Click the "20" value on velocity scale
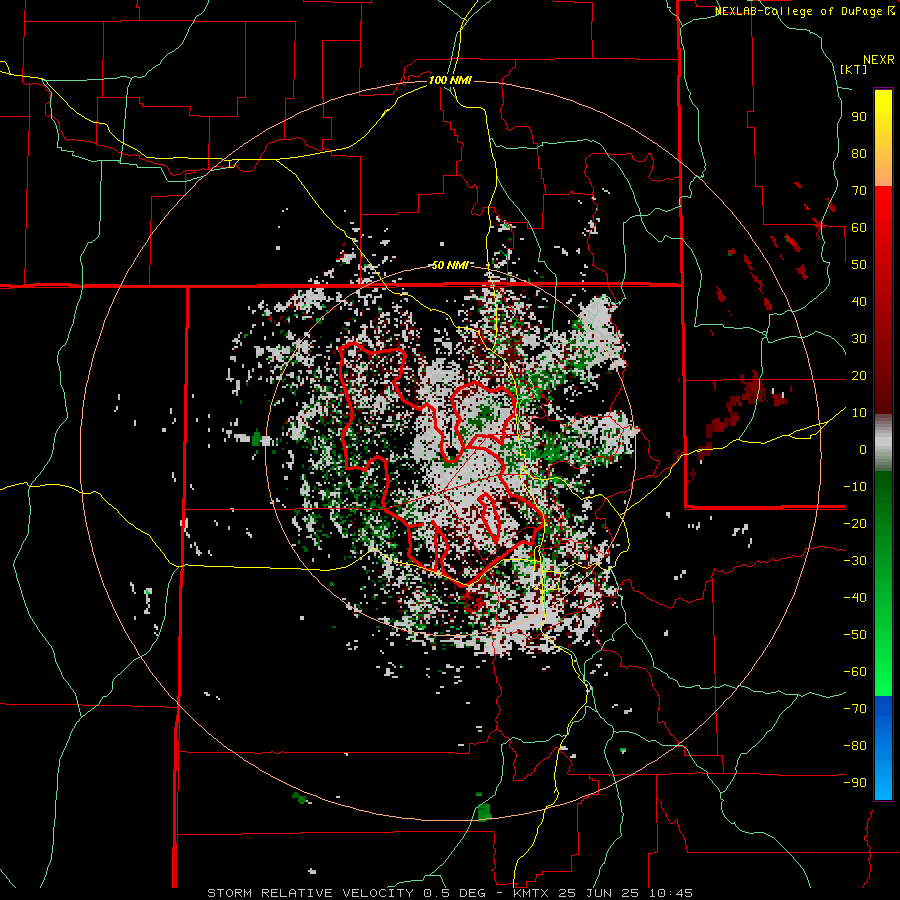This screenshot has height=900, width=900. 859,375
